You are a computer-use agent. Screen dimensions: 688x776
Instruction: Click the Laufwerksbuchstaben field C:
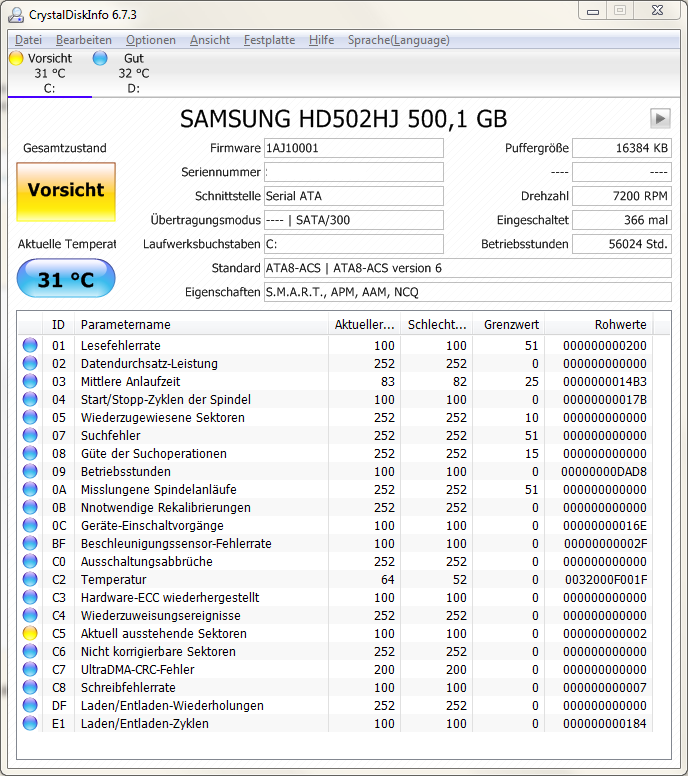pyautogui.click(x=353, y=244)
